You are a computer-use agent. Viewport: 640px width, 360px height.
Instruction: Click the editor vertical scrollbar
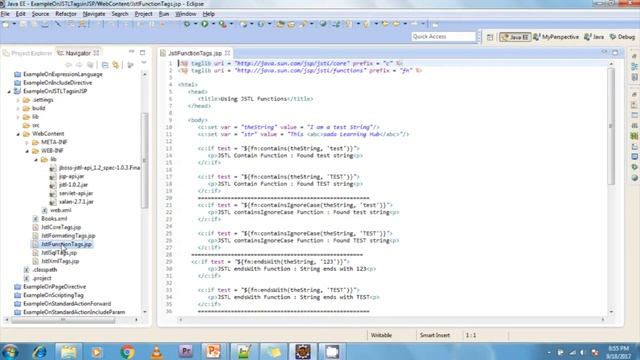coord(611,127)
